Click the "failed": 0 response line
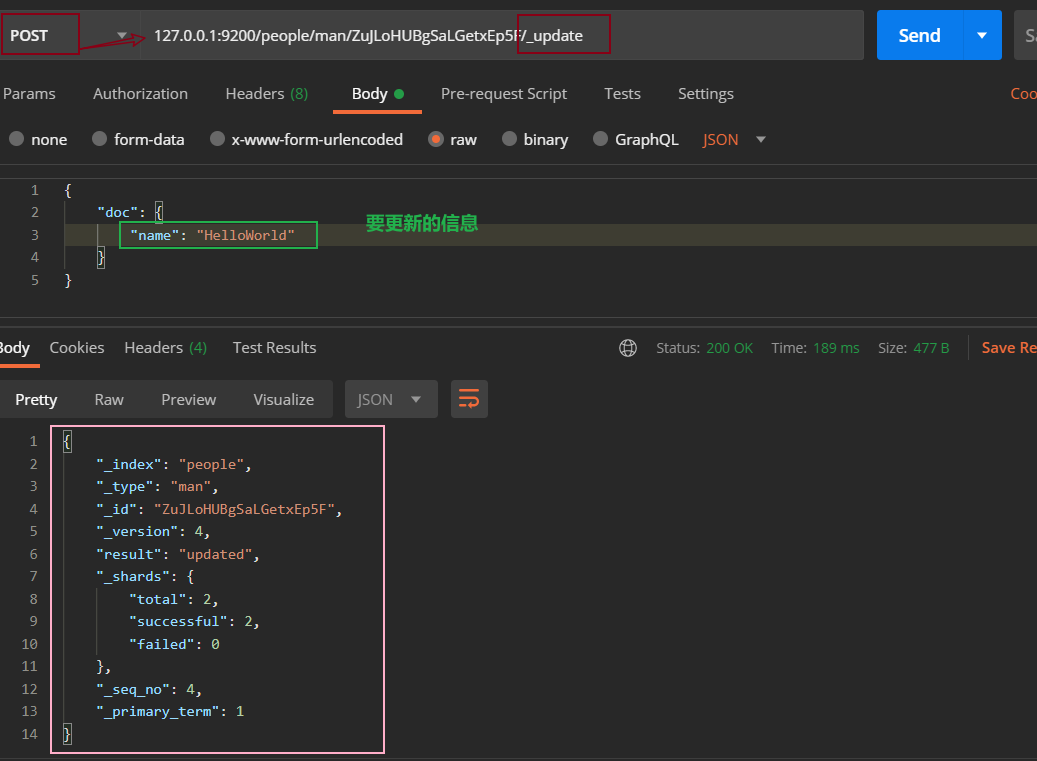 tap(174, 644)
